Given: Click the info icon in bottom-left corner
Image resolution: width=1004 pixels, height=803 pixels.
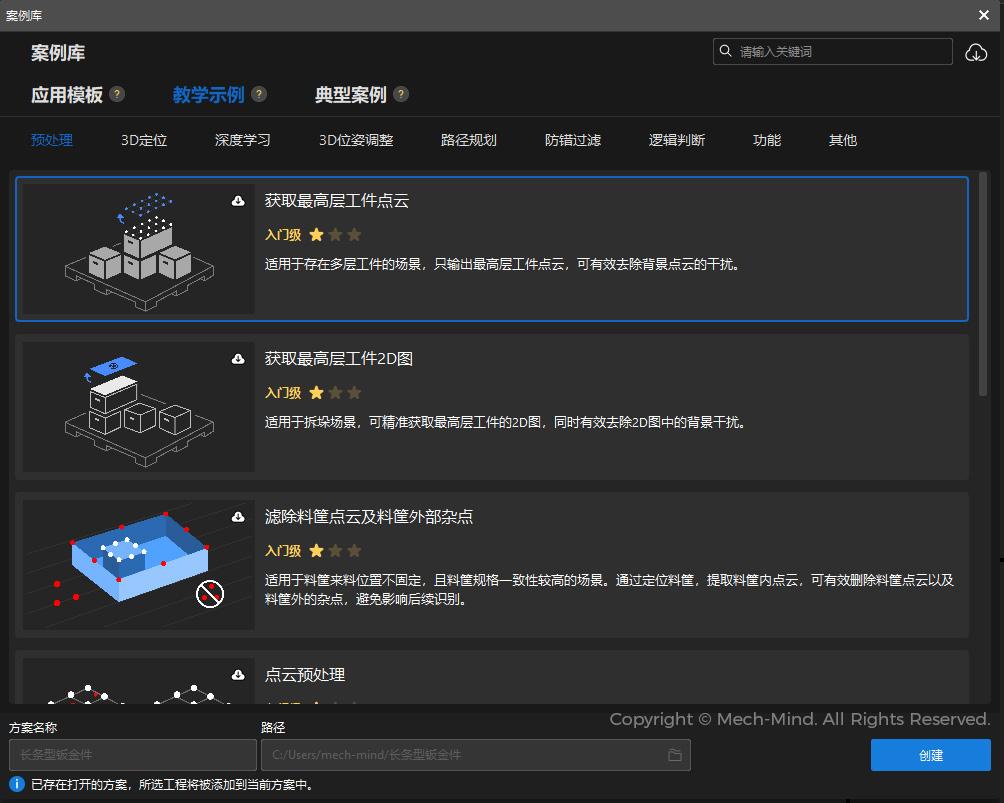Looking at the screenshot, I should [16, 784].
